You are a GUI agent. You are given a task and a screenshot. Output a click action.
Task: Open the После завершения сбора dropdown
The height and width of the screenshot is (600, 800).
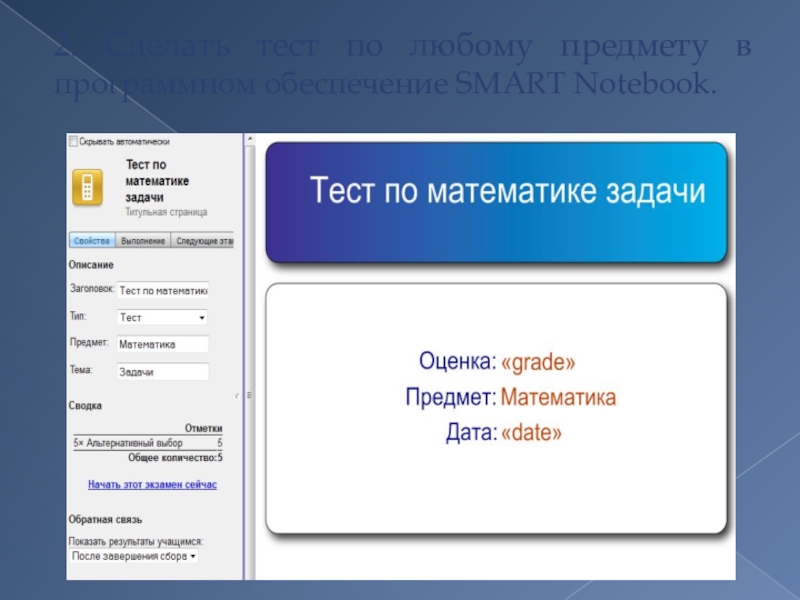(134, 556)
